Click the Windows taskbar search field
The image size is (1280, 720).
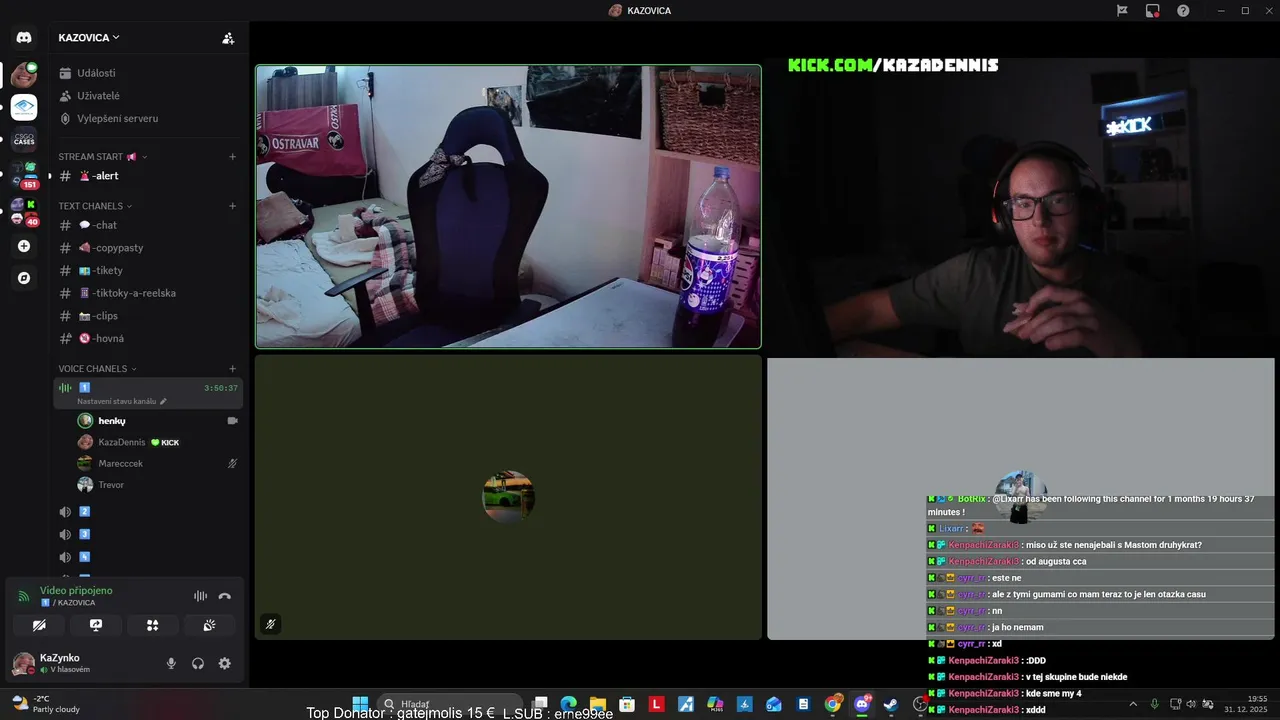click(450, 704)
